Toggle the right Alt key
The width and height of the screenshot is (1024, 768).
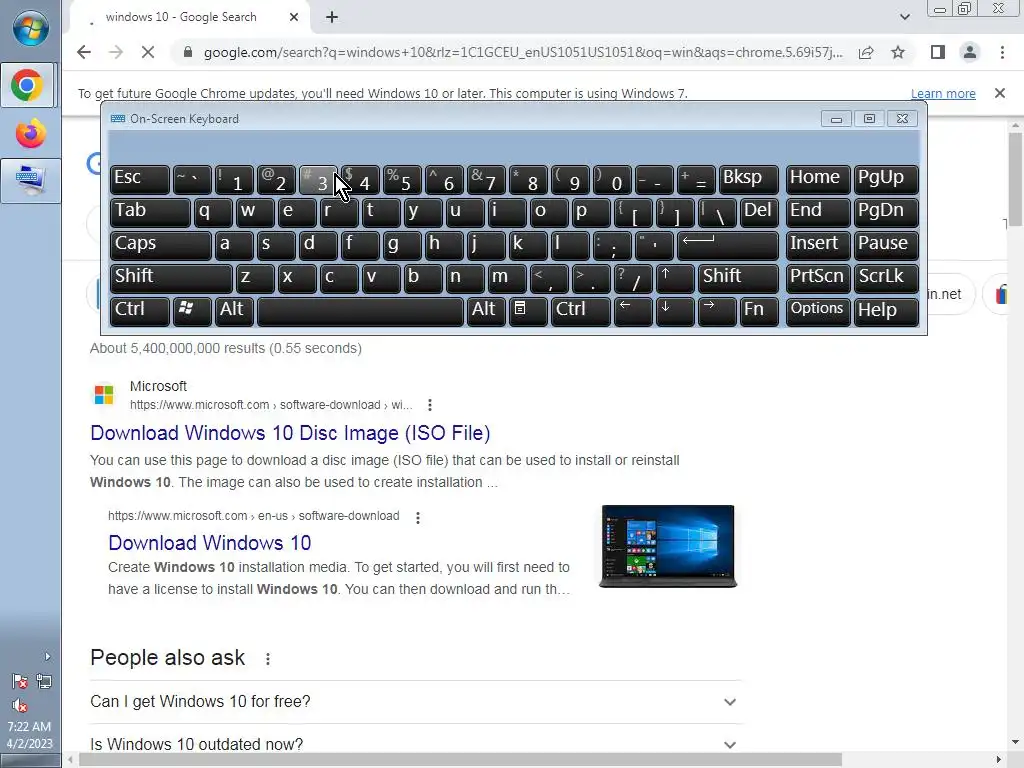(485, 312)
